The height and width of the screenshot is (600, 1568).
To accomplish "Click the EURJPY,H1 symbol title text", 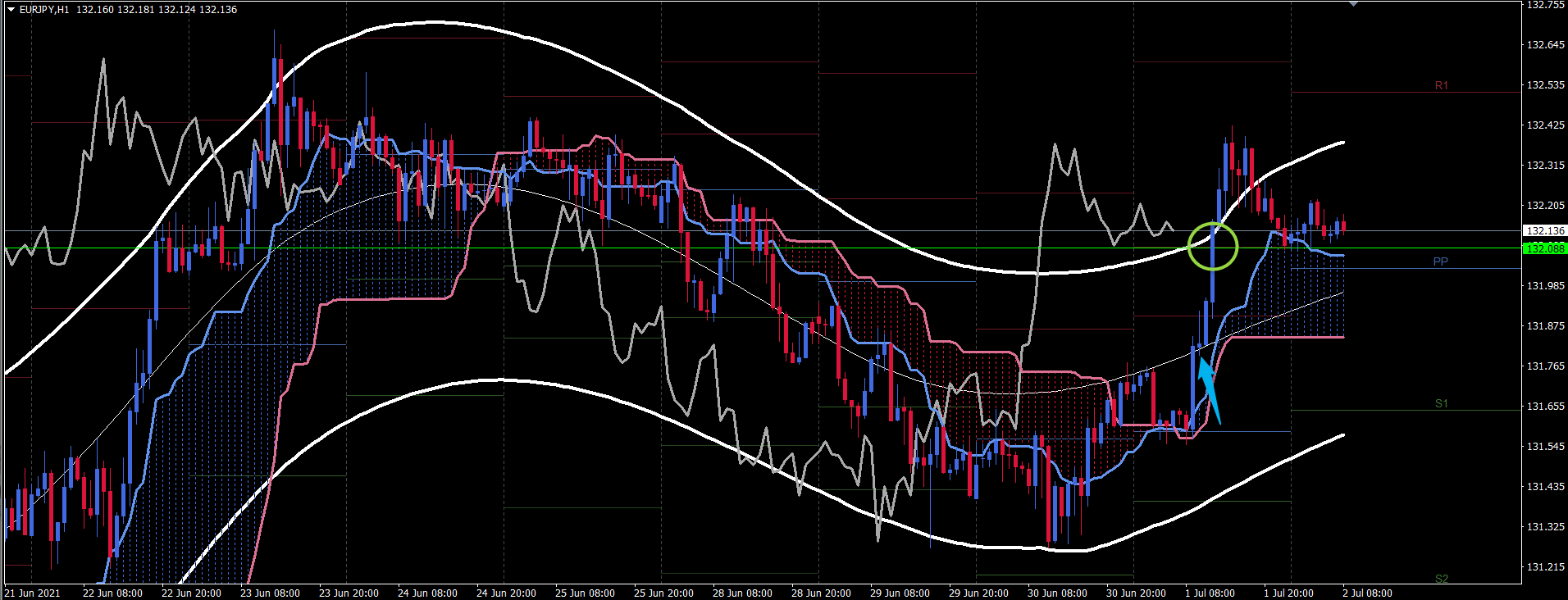I will tap(44, 10).
